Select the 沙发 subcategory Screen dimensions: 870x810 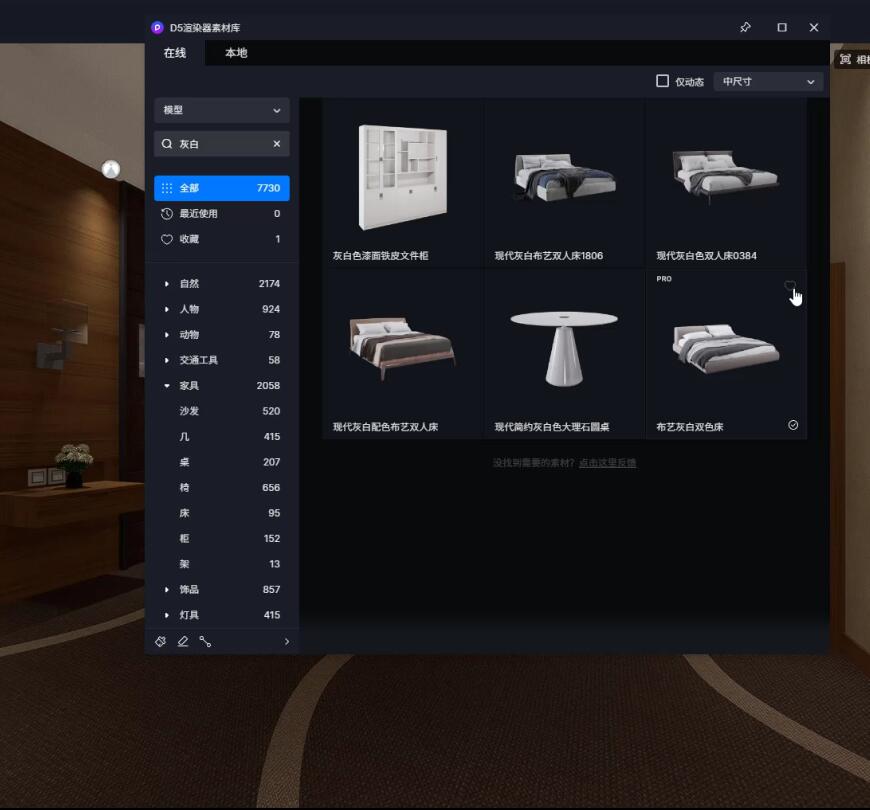click(221, 411)
